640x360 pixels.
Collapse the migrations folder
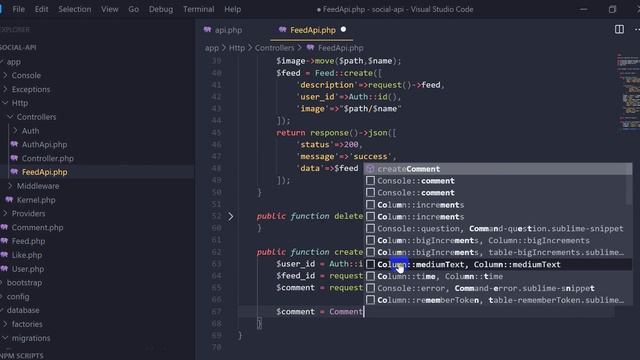point(5,338)
